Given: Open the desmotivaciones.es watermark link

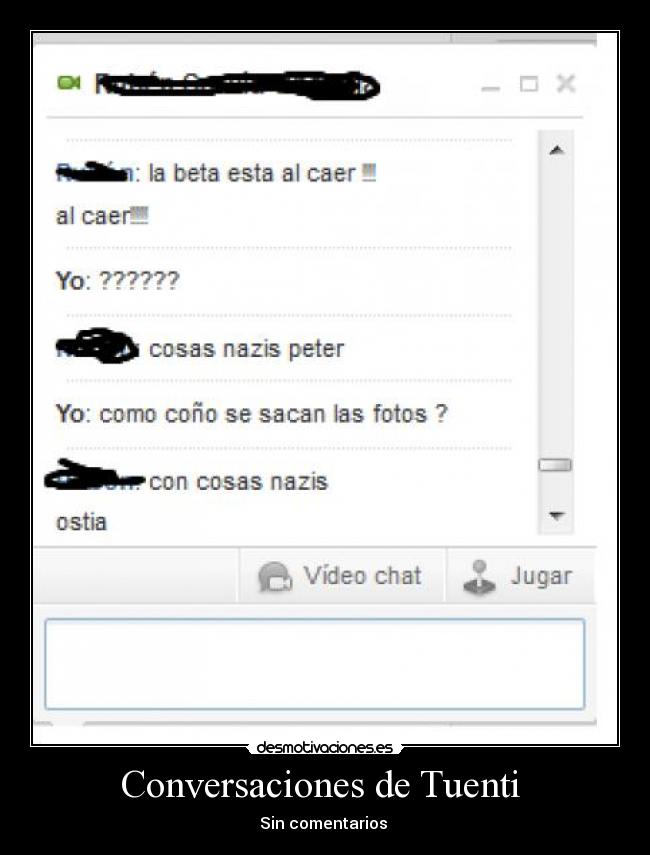Looking at the screenshot, I should pyautogui.click(x=324, y=747).
